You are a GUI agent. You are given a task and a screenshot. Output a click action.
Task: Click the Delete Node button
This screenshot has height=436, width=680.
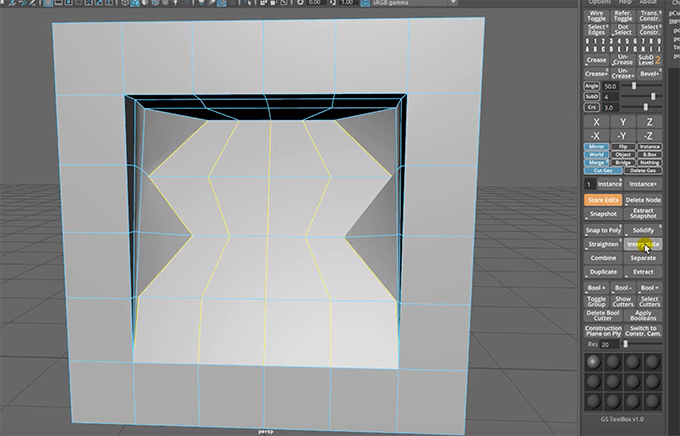click(643, 200)
